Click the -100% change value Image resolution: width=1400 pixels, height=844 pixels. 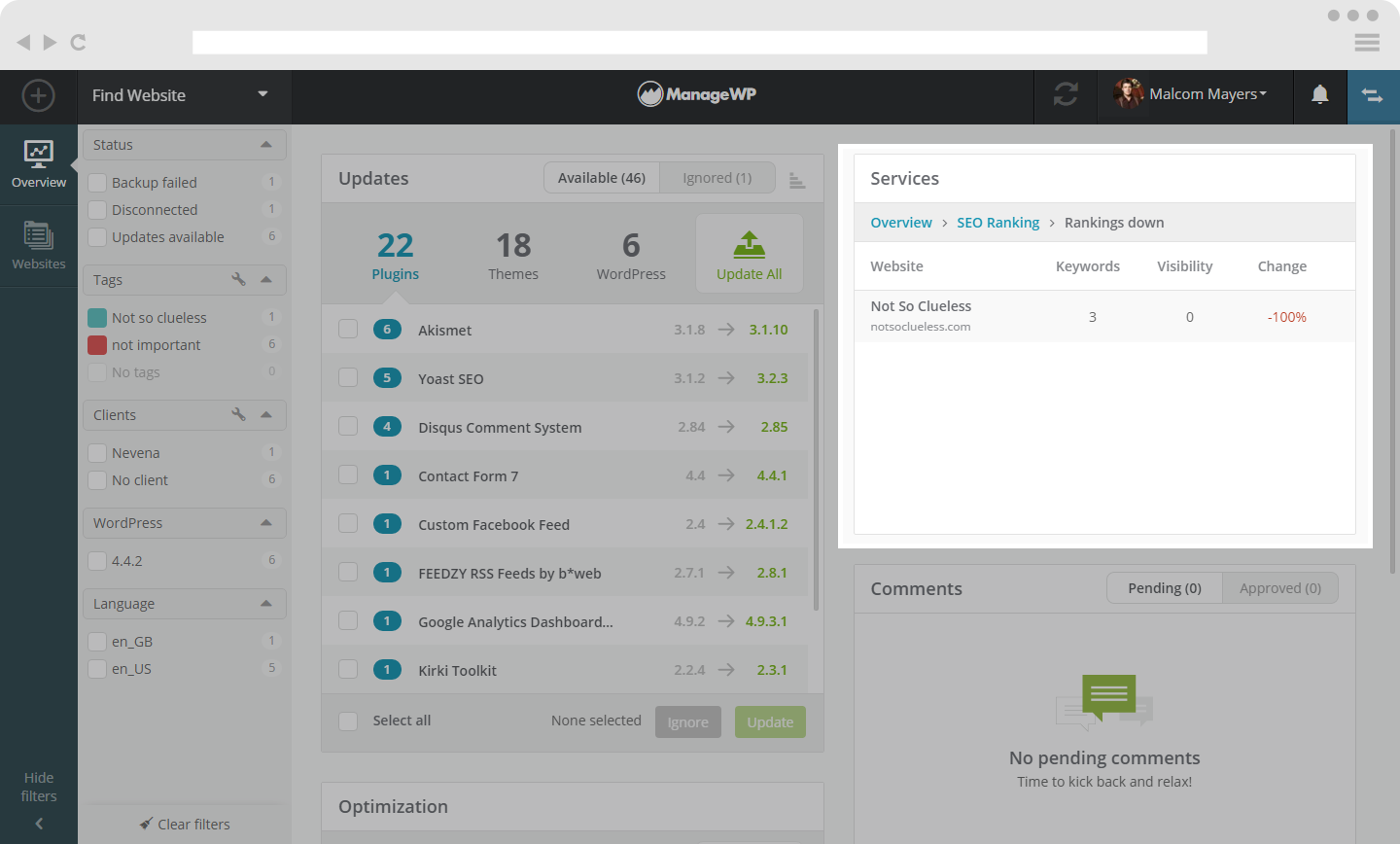1286,317
